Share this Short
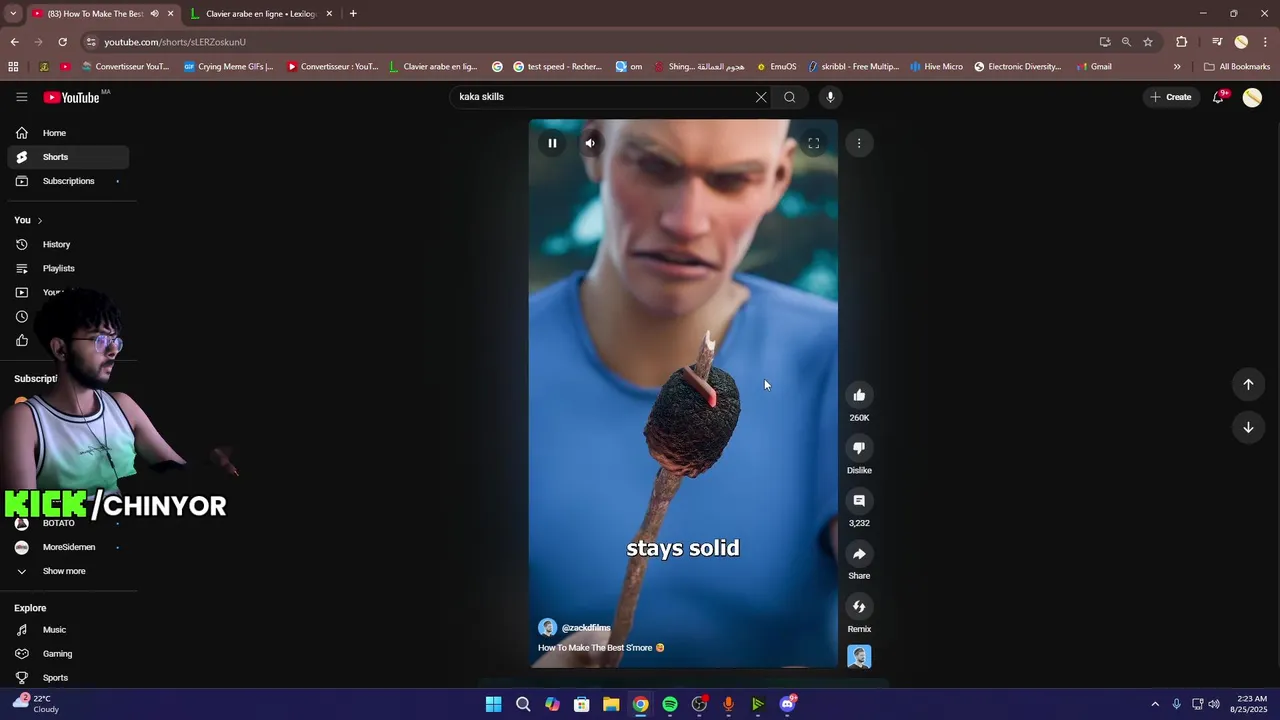1280x720 pixels. [859, 554]
